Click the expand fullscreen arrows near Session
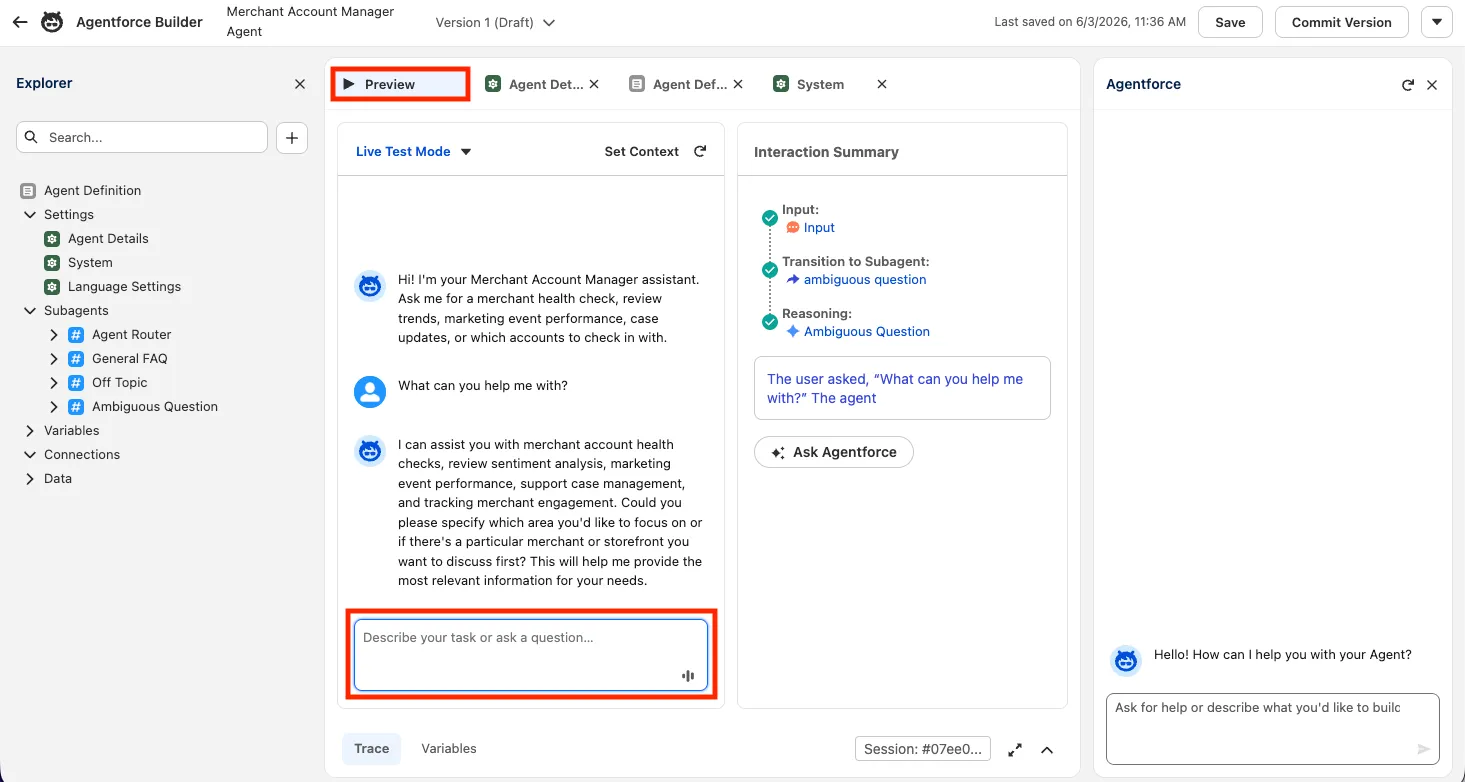The image size is (1465, 782). tap(1015, 749)
